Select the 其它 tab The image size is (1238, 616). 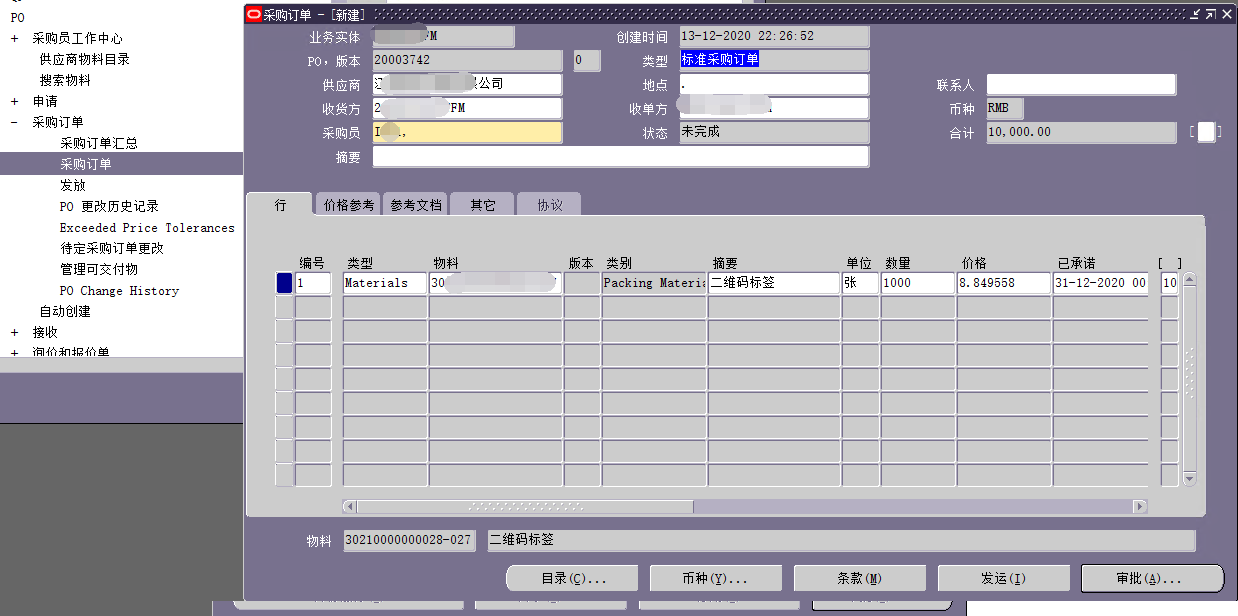[481, 203]
